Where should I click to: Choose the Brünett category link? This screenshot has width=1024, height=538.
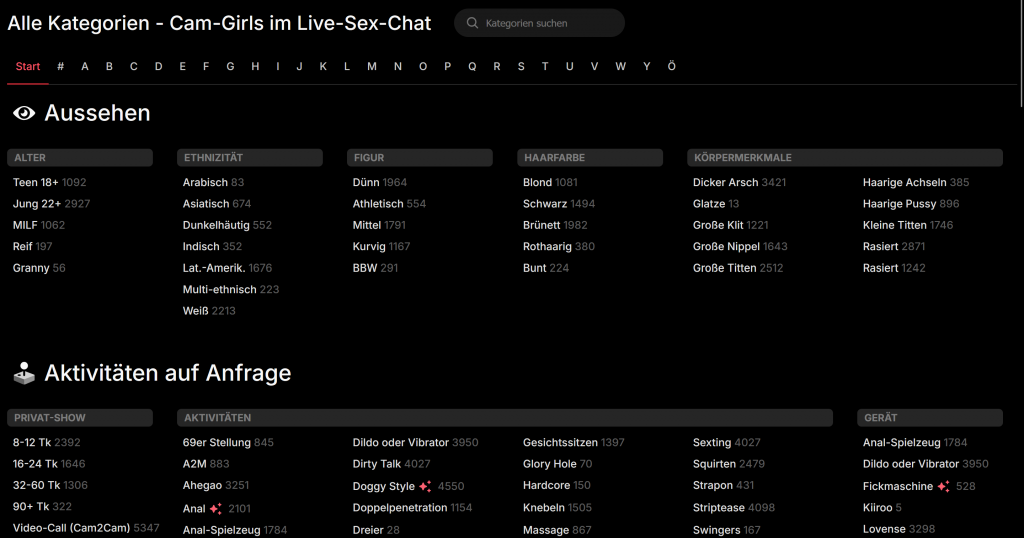pos(541,226)
